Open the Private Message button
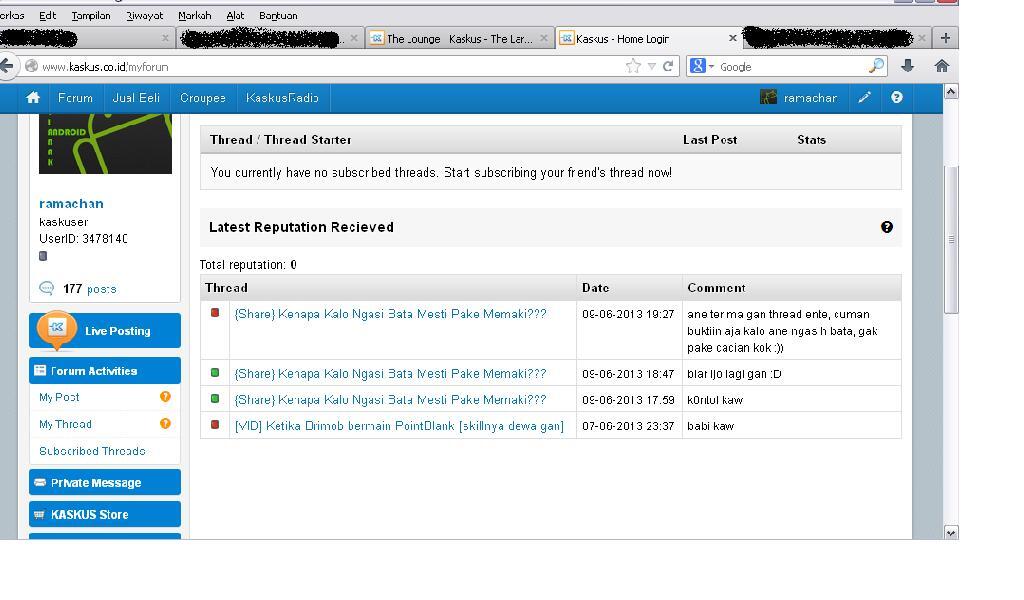 tap(105, 482)
